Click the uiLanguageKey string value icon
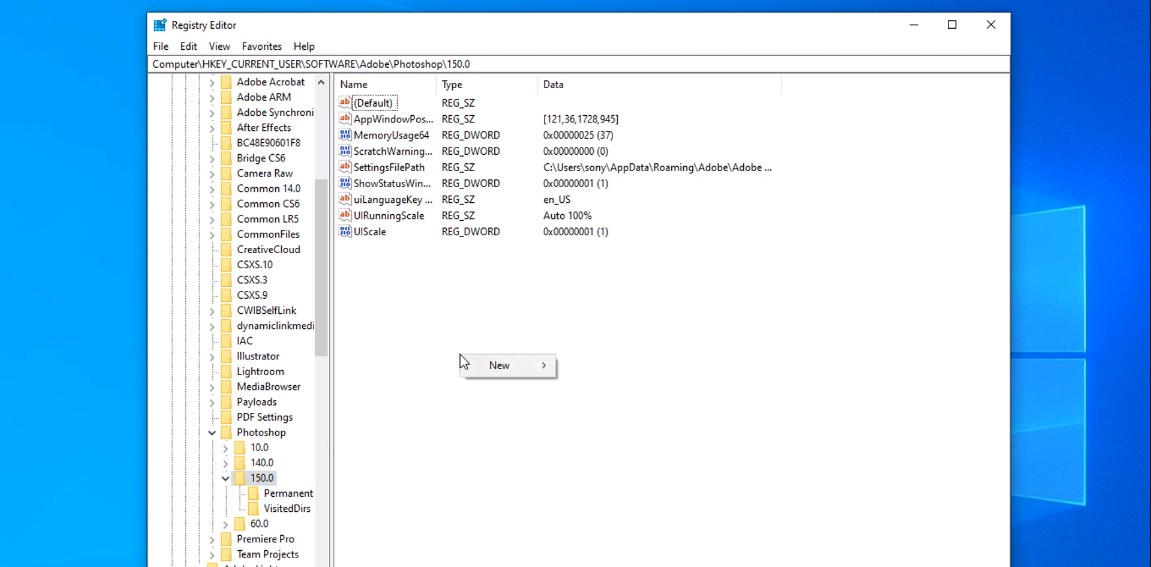This screenshot has width=1151, height=567. click(345, 199)
